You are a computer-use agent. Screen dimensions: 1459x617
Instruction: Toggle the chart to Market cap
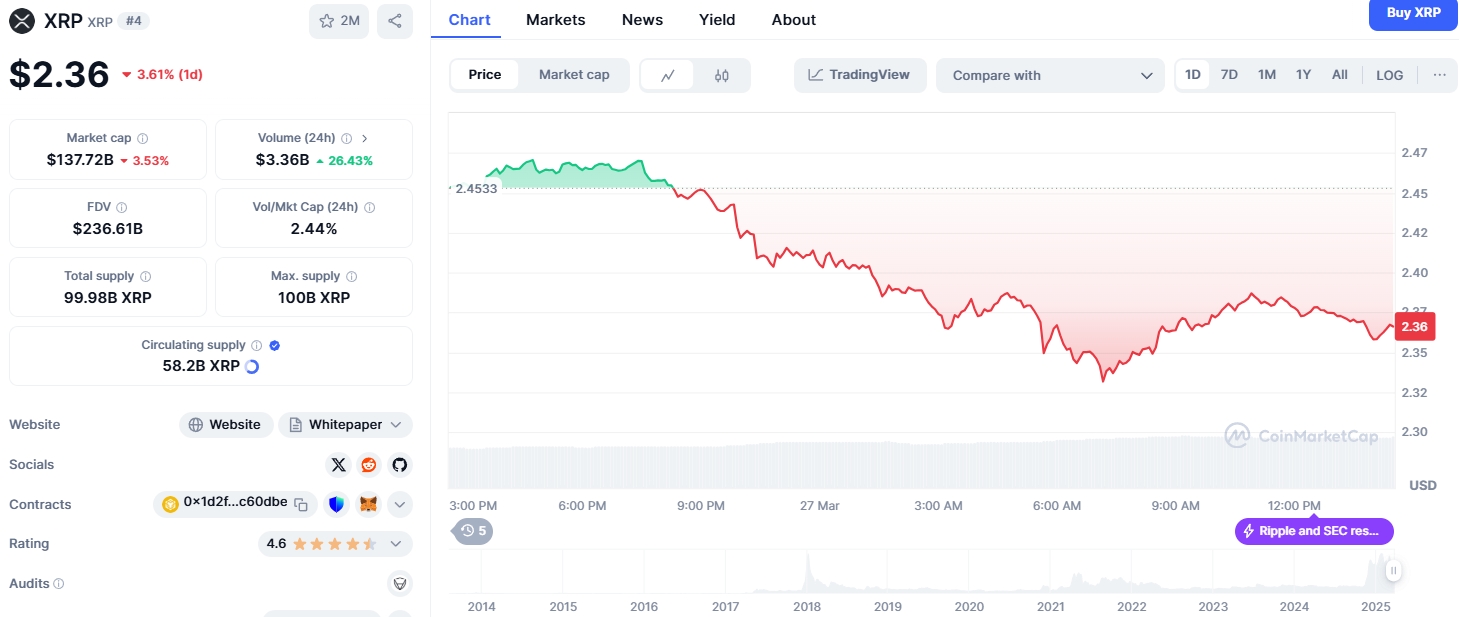(x=574, y=75)
